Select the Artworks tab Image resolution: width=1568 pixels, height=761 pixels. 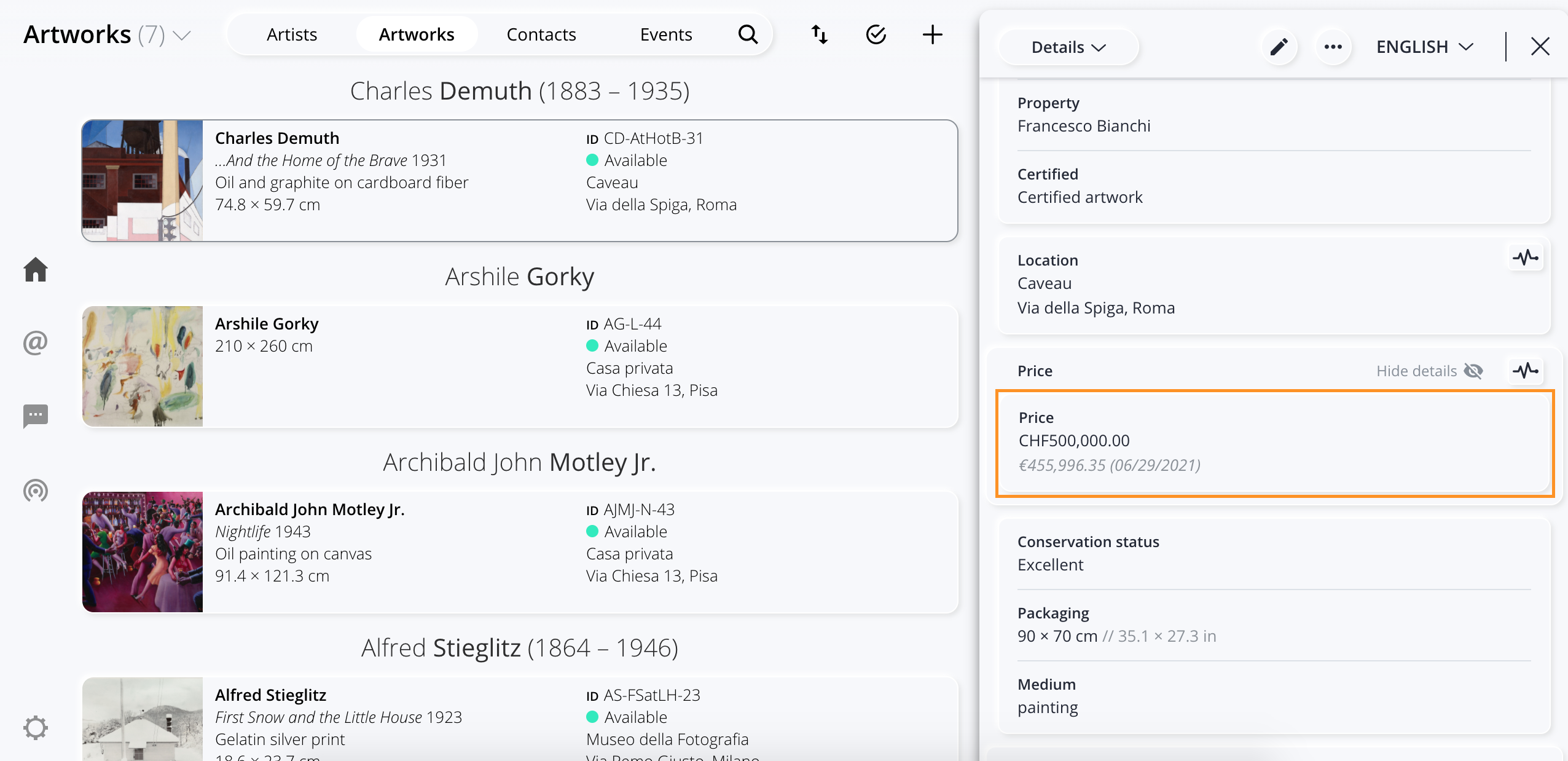click(x=417, y=34)
